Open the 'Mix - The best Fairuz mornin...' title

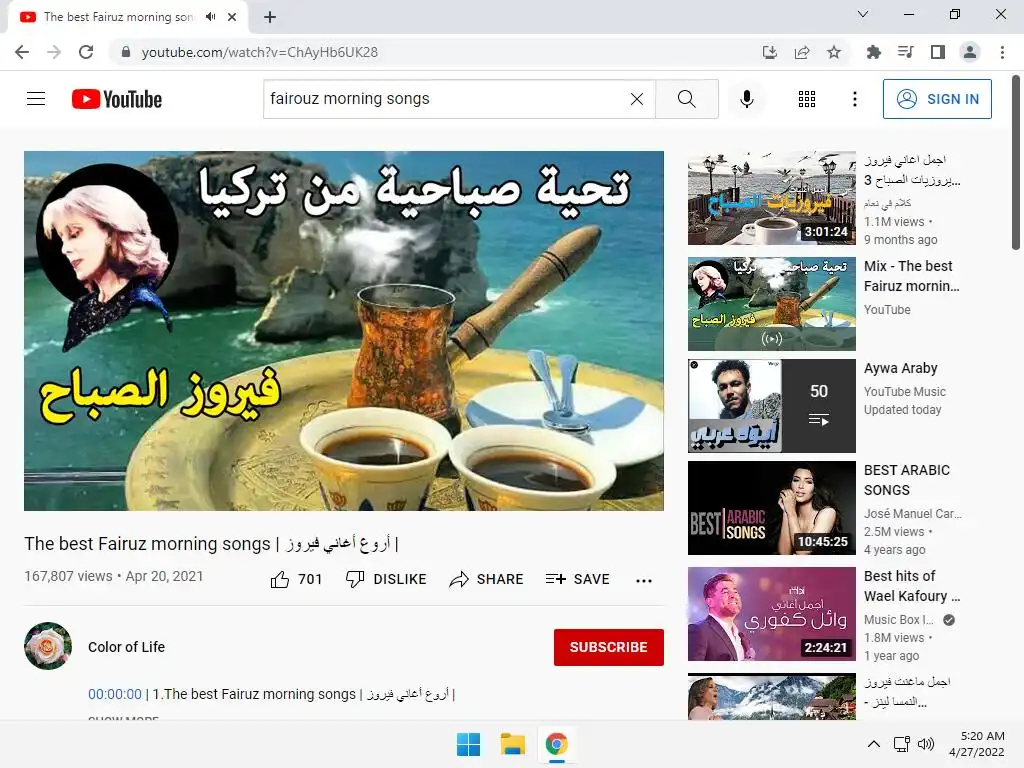tap(912, 276)
